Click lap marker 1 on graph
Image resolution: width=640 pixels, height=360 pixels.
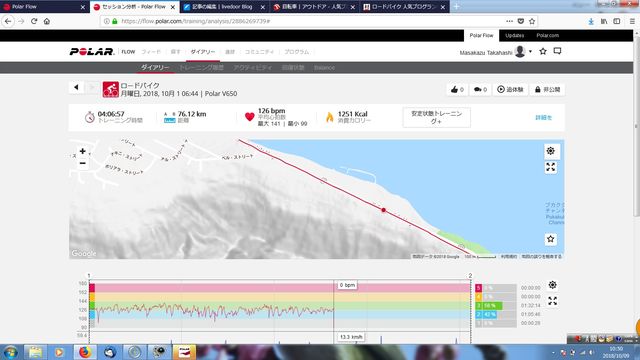click(89, 276)
